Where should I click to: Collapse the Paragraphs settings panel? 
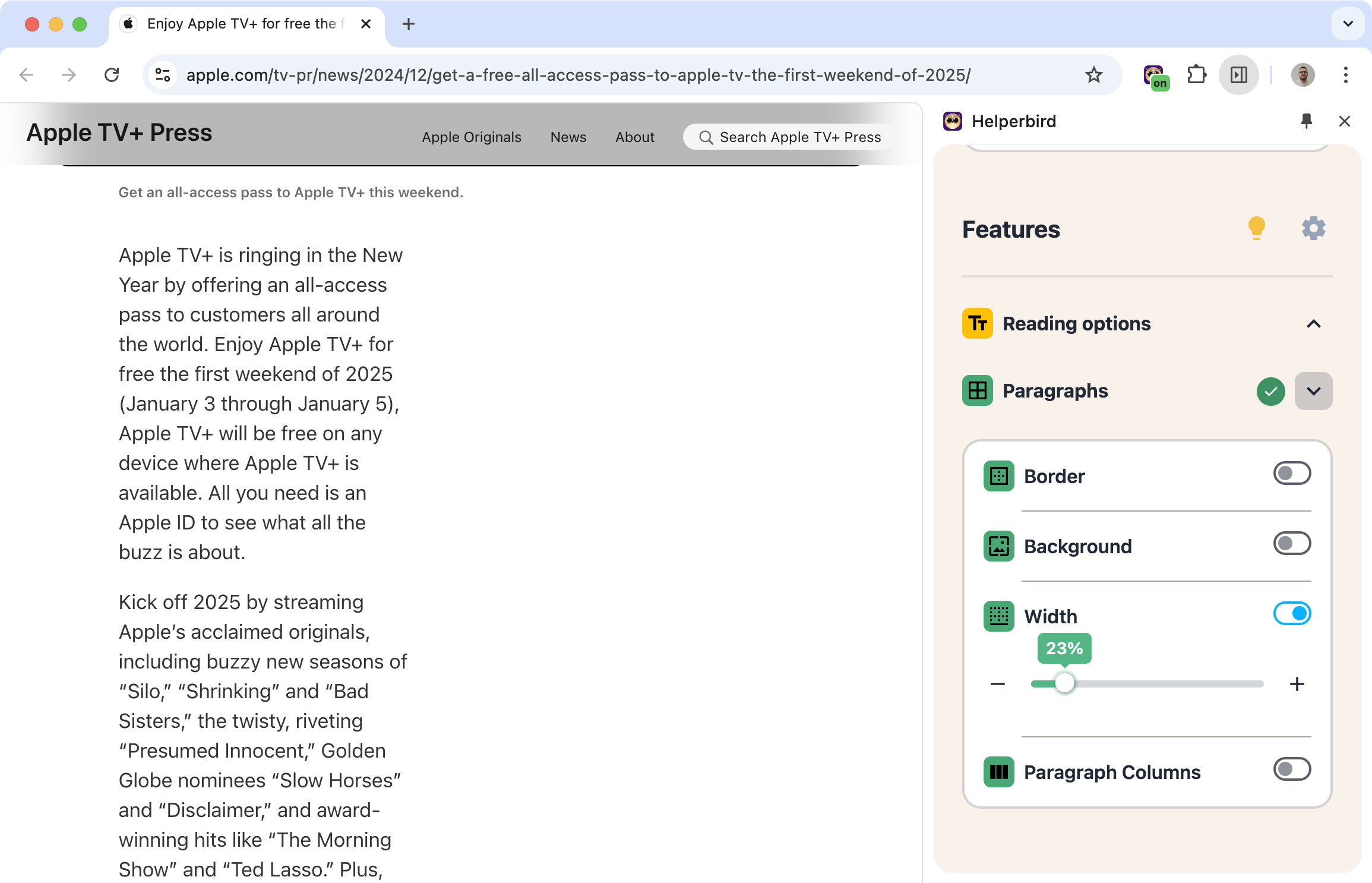tap(1314, 391)
